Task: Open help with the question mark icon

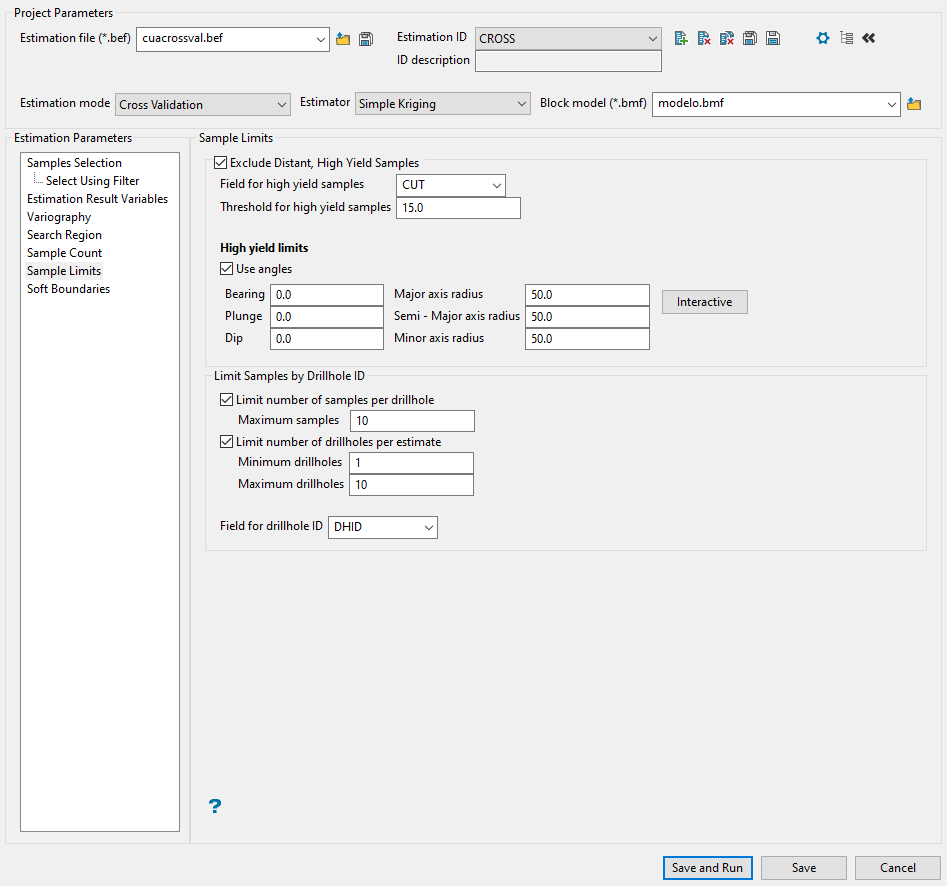Action: [214, 806]
